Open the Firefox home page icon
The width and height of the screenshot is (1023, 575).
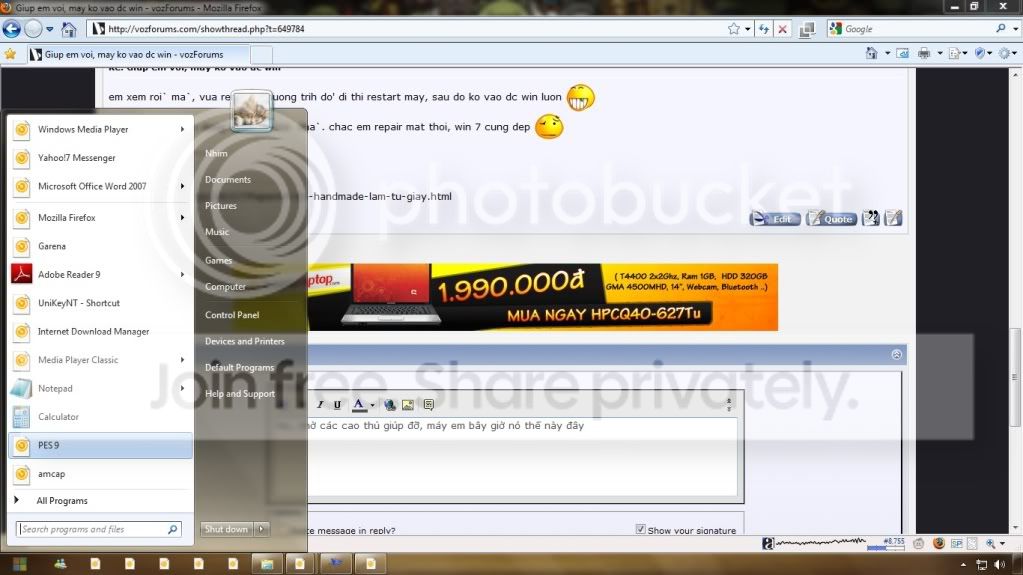[69, 29]
